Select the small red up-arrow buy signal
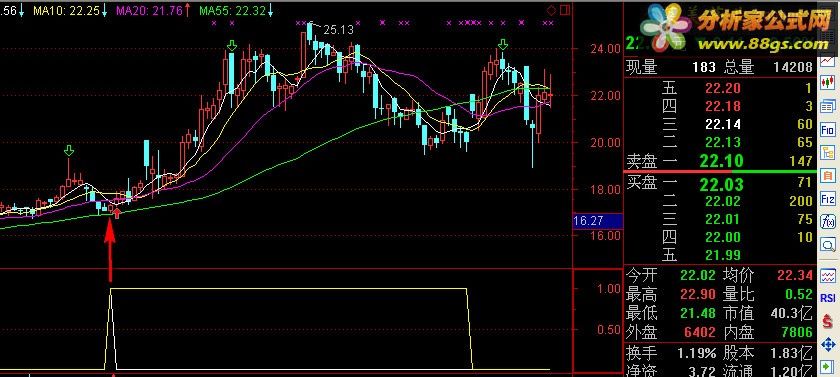 (x=117, y=214)
